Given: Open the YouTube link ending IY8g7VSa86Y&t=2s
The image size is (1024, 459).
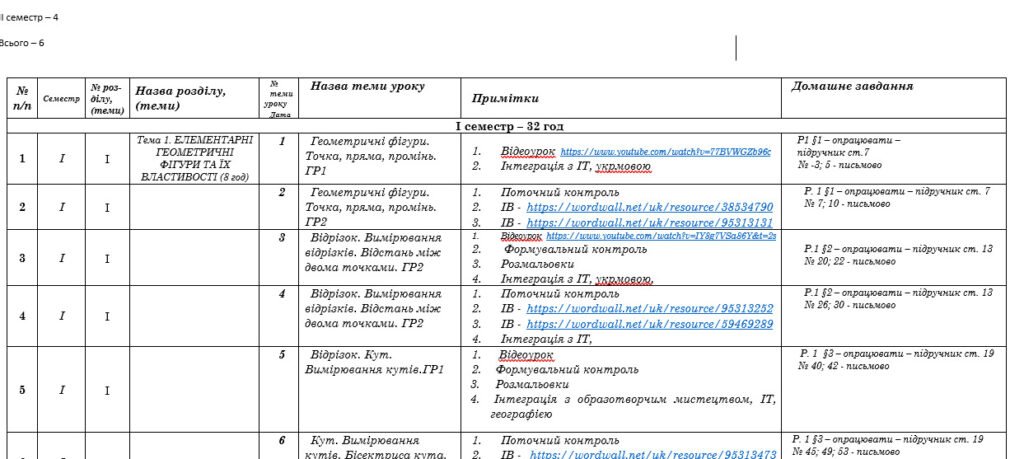Looking at the screenshot, I should 661,236.
